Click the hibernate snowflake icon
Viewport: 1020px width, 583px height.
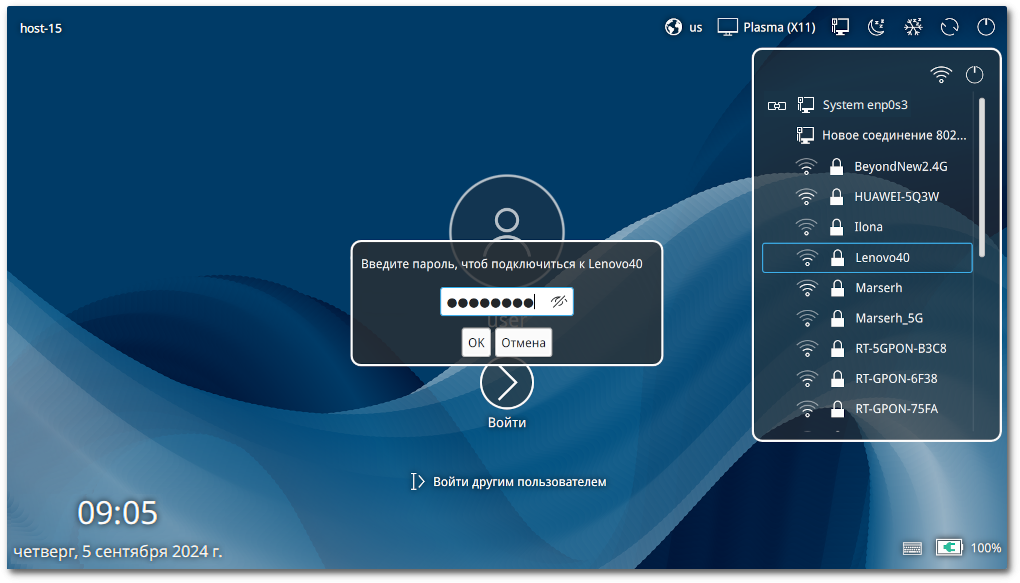click(913, 28)
